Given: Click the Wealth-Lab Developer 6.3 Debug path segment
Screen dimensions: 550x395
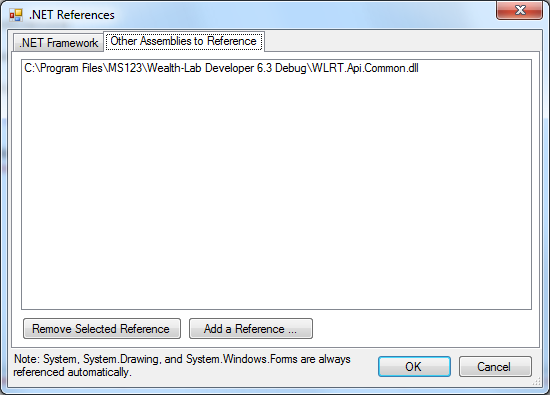Looking at the screenshot, I should [227, 68].
